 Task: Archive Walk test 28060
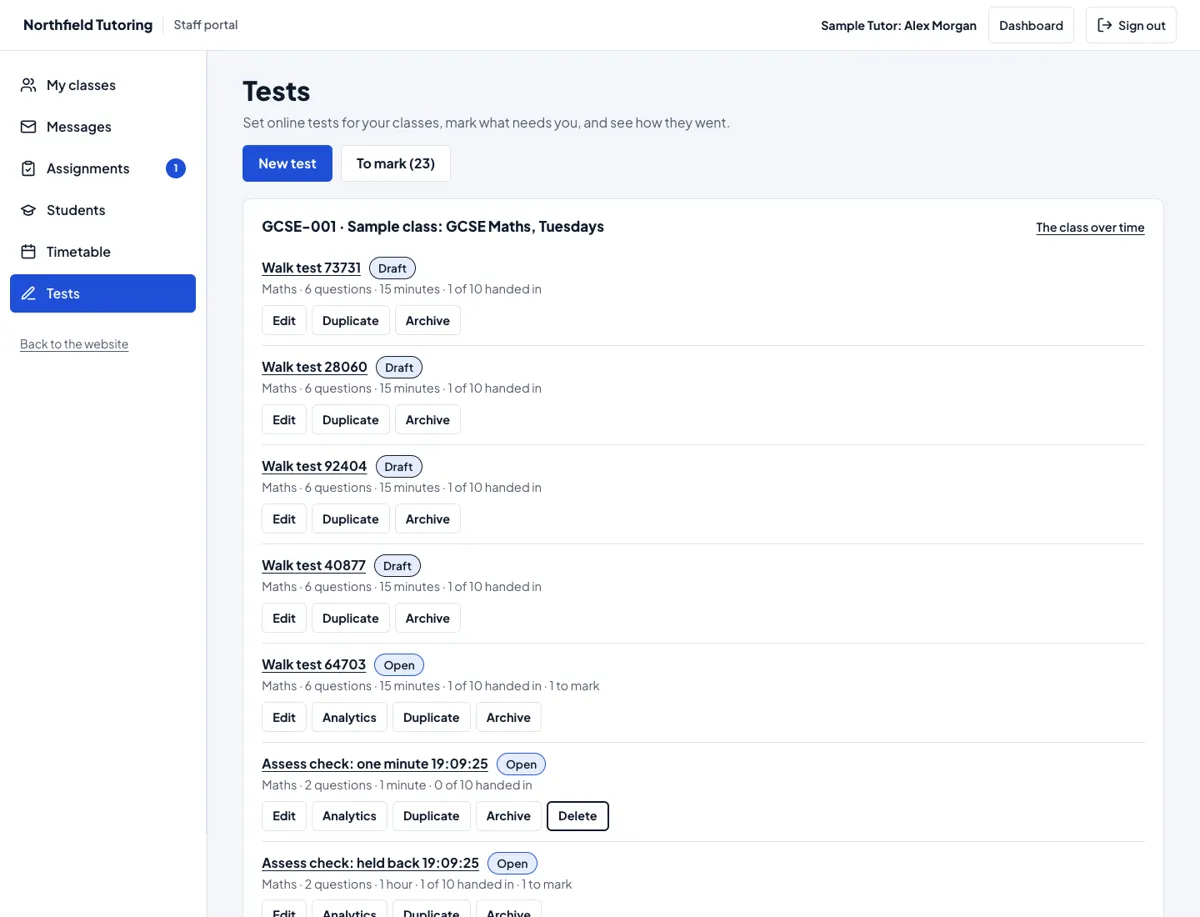pos(427,420)
